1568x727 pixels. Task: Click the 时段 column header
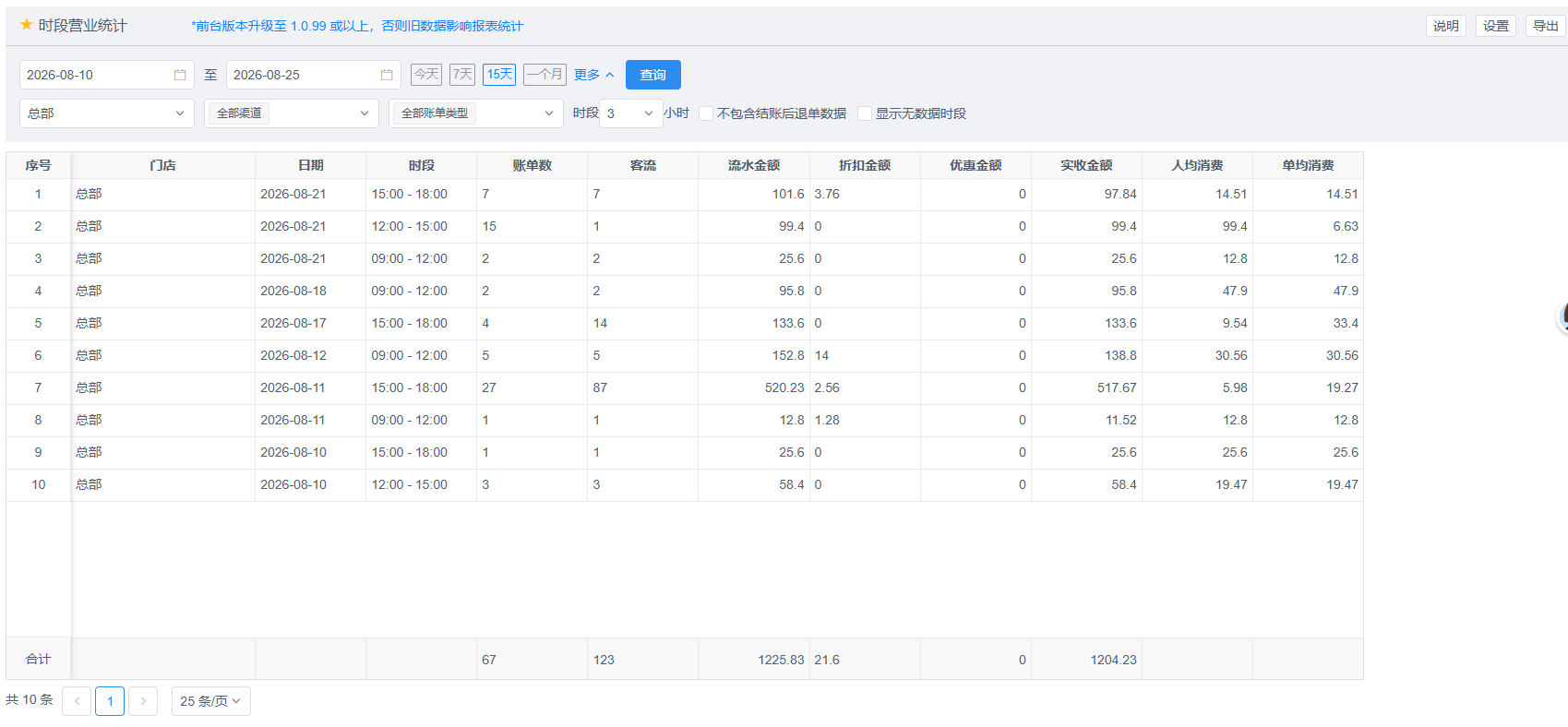pos(422,165)
